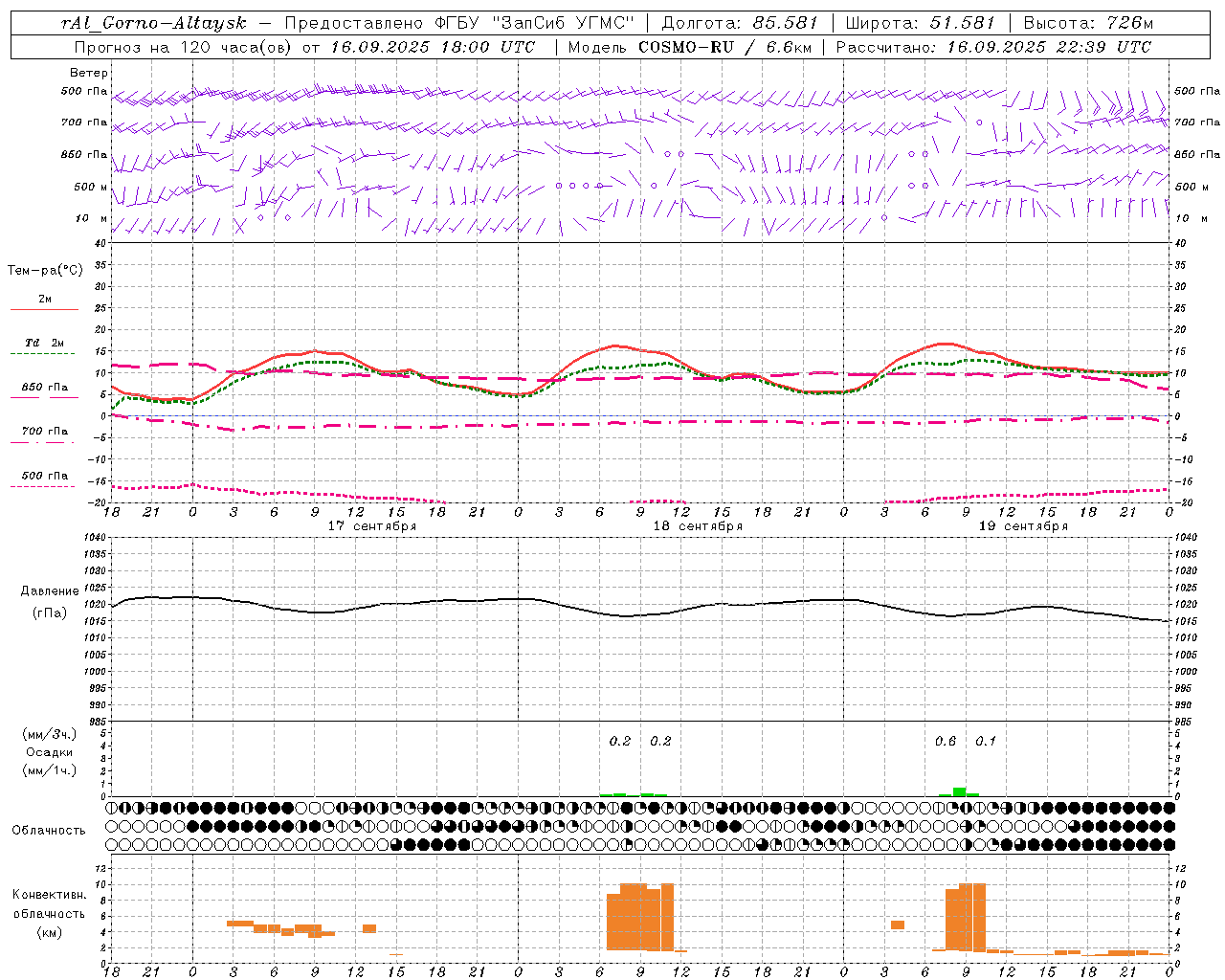The width and height of the screenshot is (1225, 980).
Task: Click the start time 16.09.2025 18:00 UTC
Action: pyautogui.click(x=433, y=47)
